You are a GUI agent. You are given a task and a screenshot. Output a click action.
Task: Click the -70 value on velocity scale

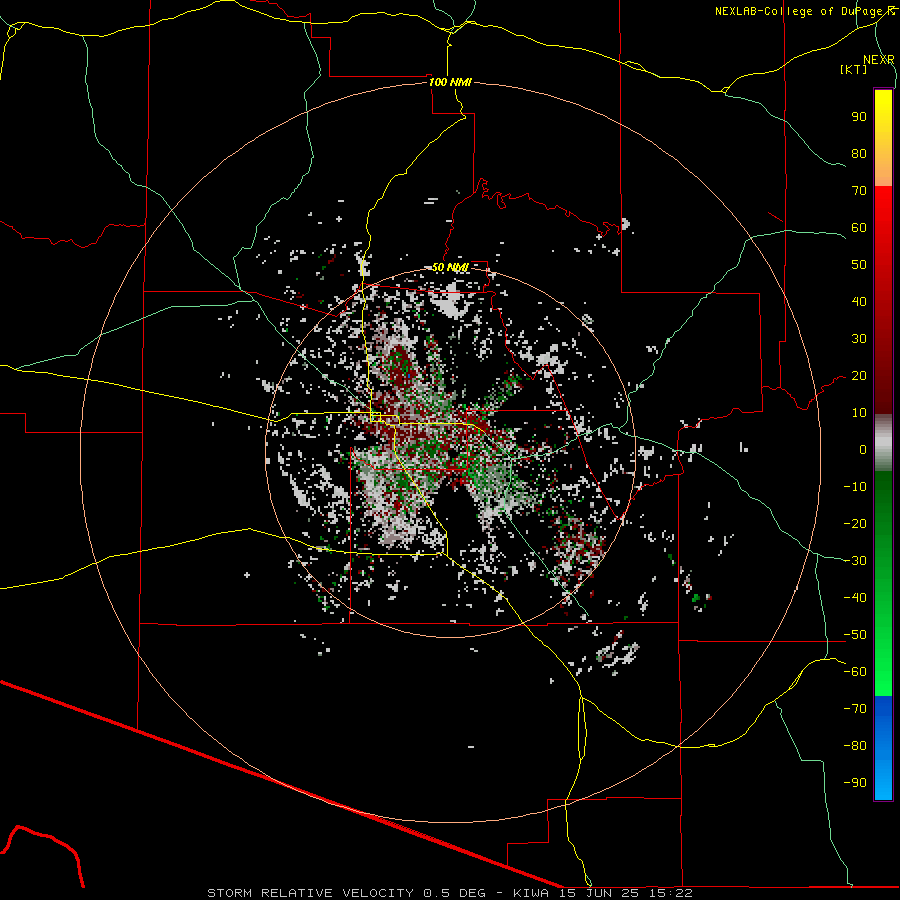click(855, 709)
